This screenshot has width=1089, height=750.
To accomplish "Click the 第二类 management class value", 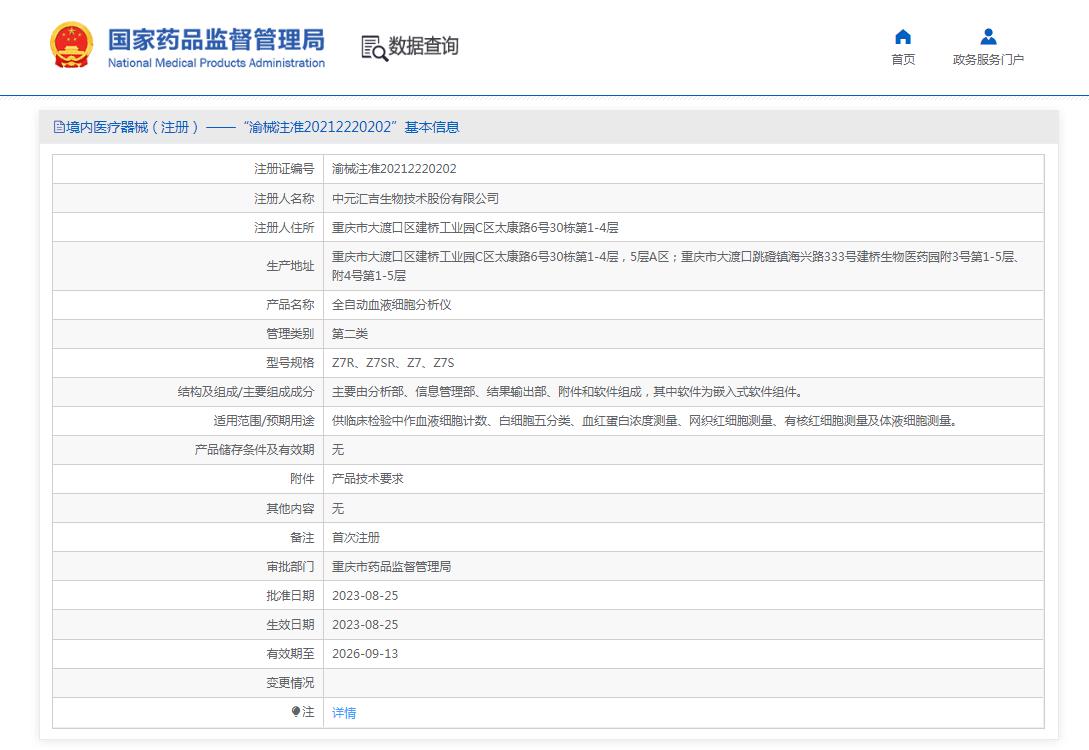I will click(350, 334).
